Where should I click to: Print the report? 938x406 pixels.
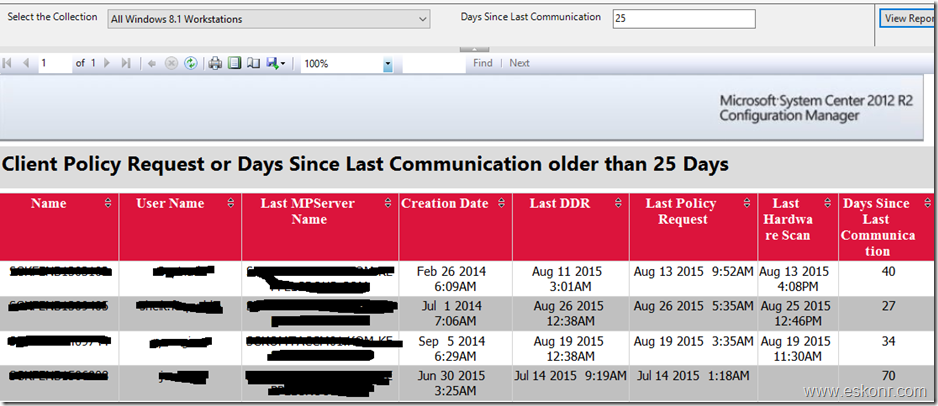[215, 63]
